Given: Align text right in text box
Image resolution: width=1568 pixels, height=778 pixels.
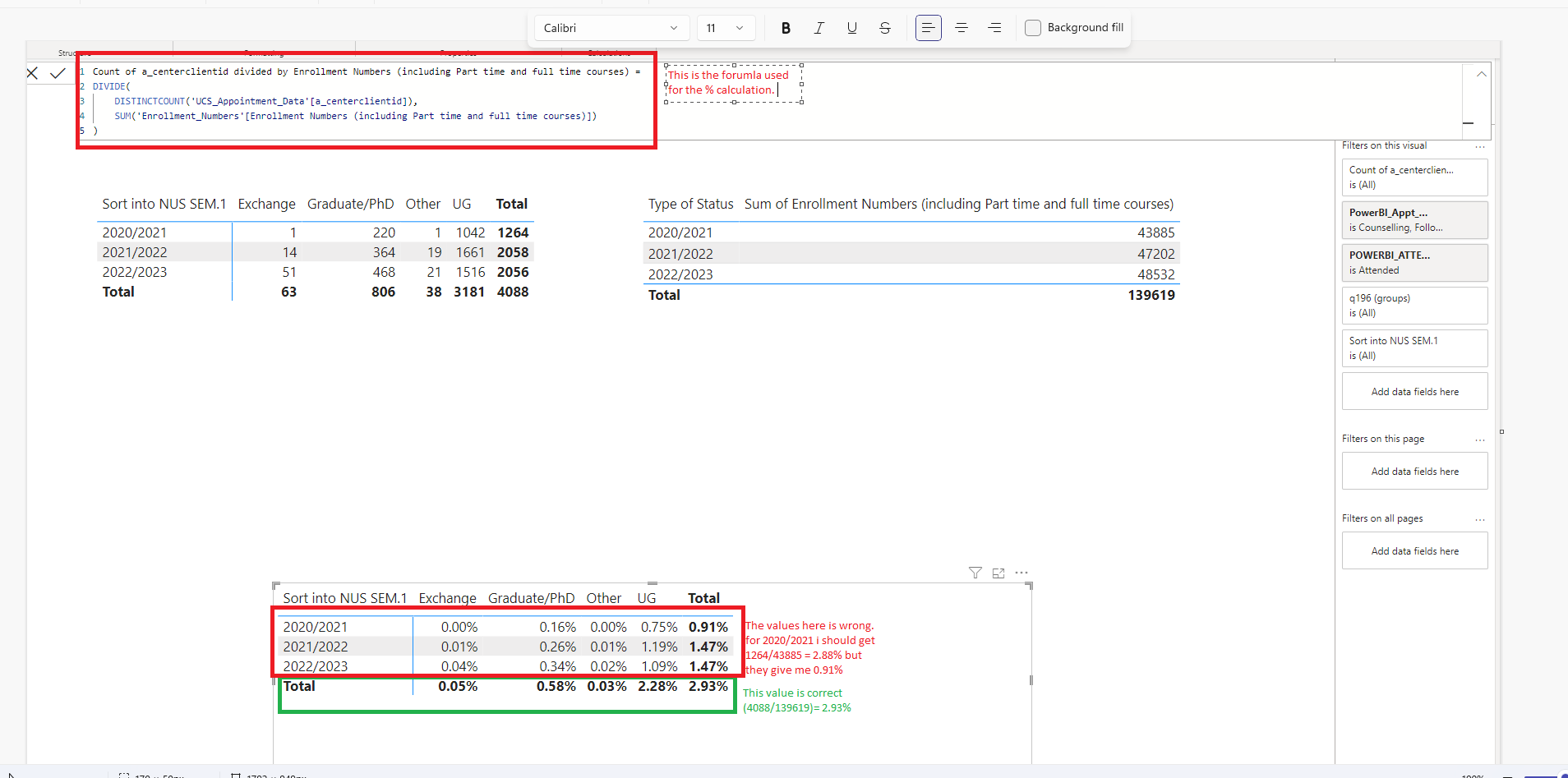Looking at the screenshot, I should (994, 28).
